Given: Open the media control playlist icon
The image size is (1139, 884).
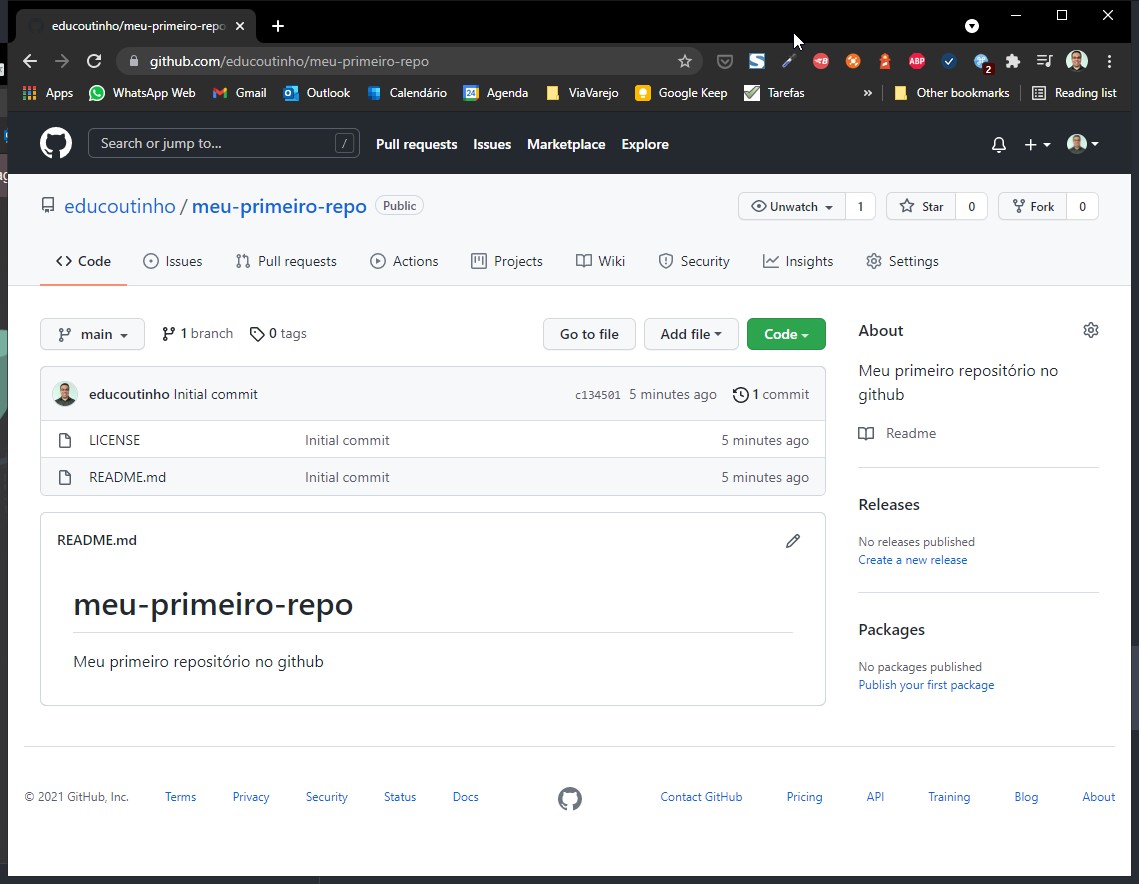Looking at the screenshot, I should [x=1045, y=61].
